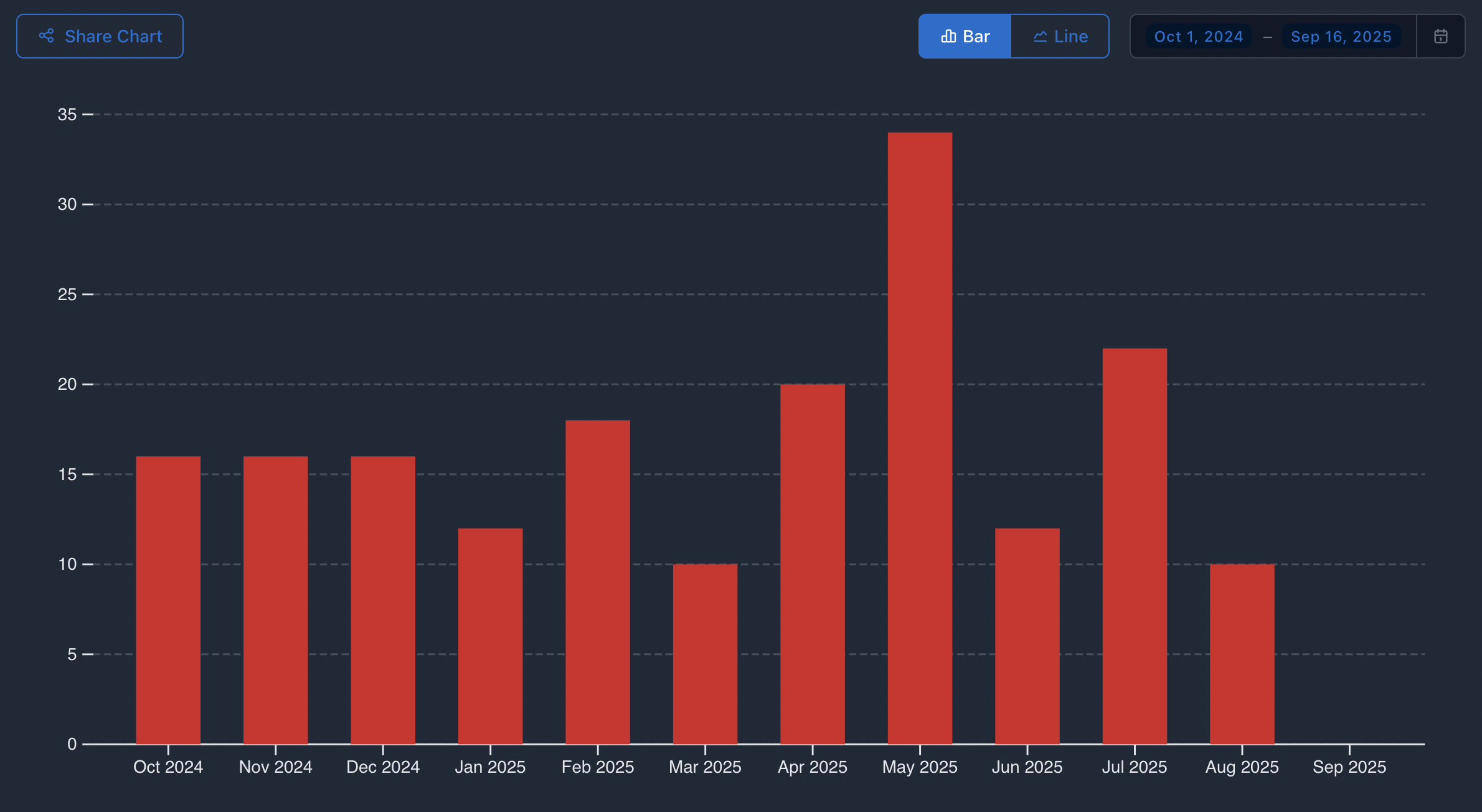Click the Oct 2024 bar
Image resolution: width=1482 pixels, height=812 pixels.
pos(168,600)
